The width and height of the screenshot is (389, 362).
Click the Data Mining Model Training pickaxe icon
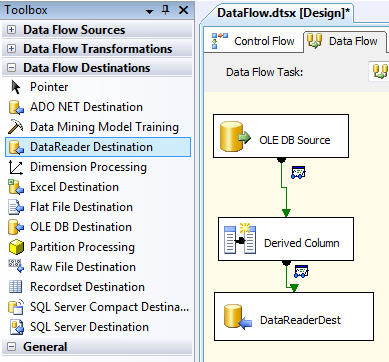tap(15, 127)
